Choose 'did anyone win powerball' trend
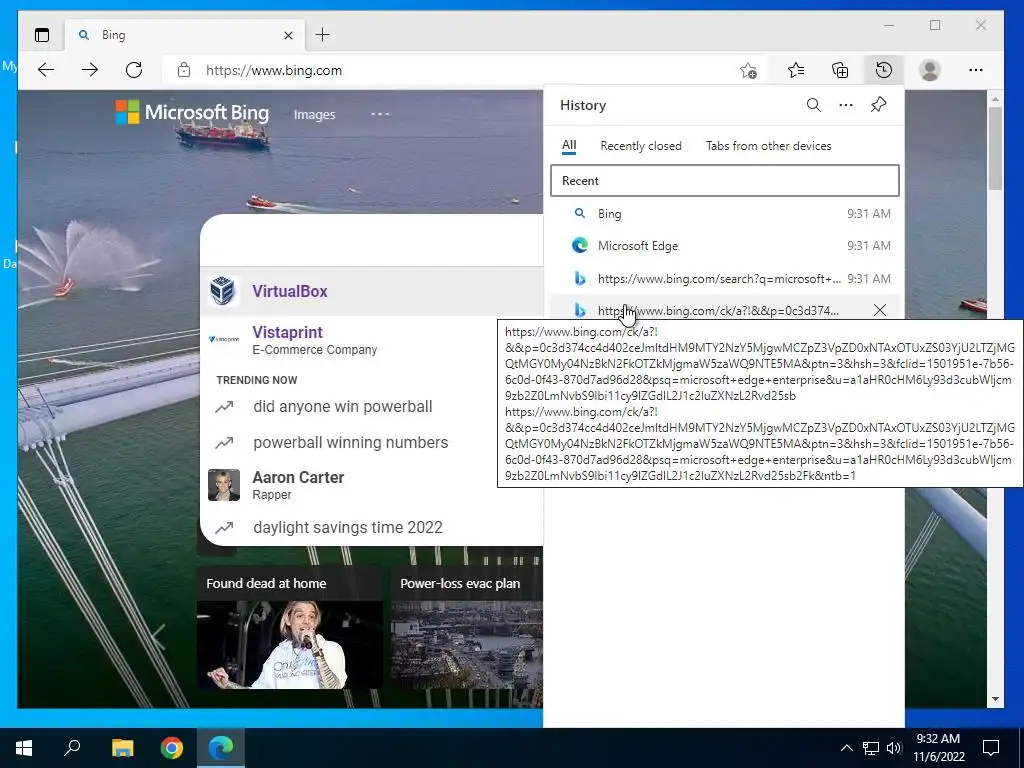This screenshot has height=768, width=1024. [x=372, y=406]
